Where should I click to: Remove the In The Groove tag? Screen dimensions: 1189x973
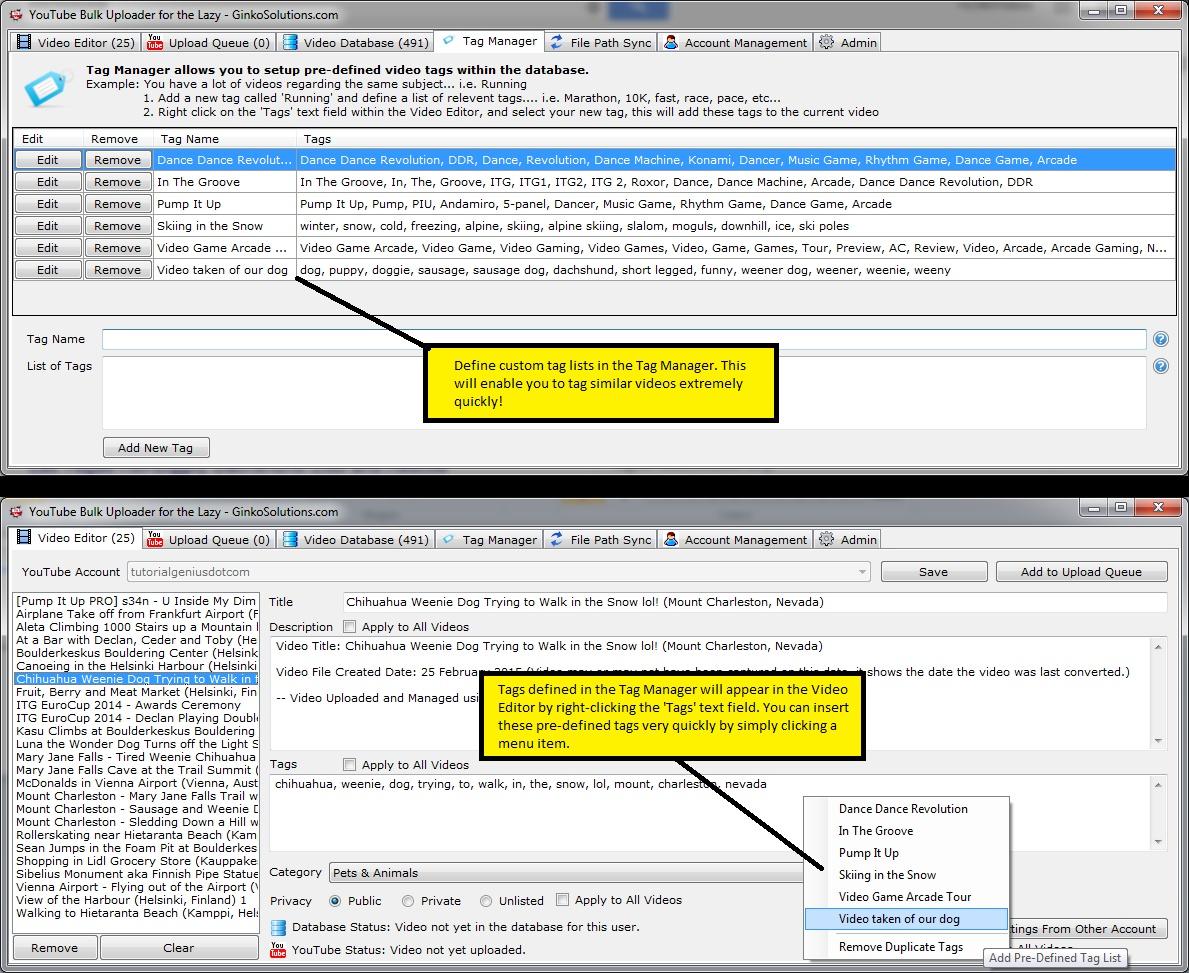(x=118, y=182)
